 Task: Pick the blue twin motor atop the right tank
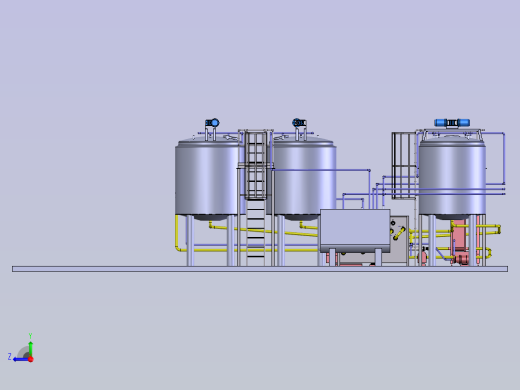pyautogui.click(x=452, y=123)
